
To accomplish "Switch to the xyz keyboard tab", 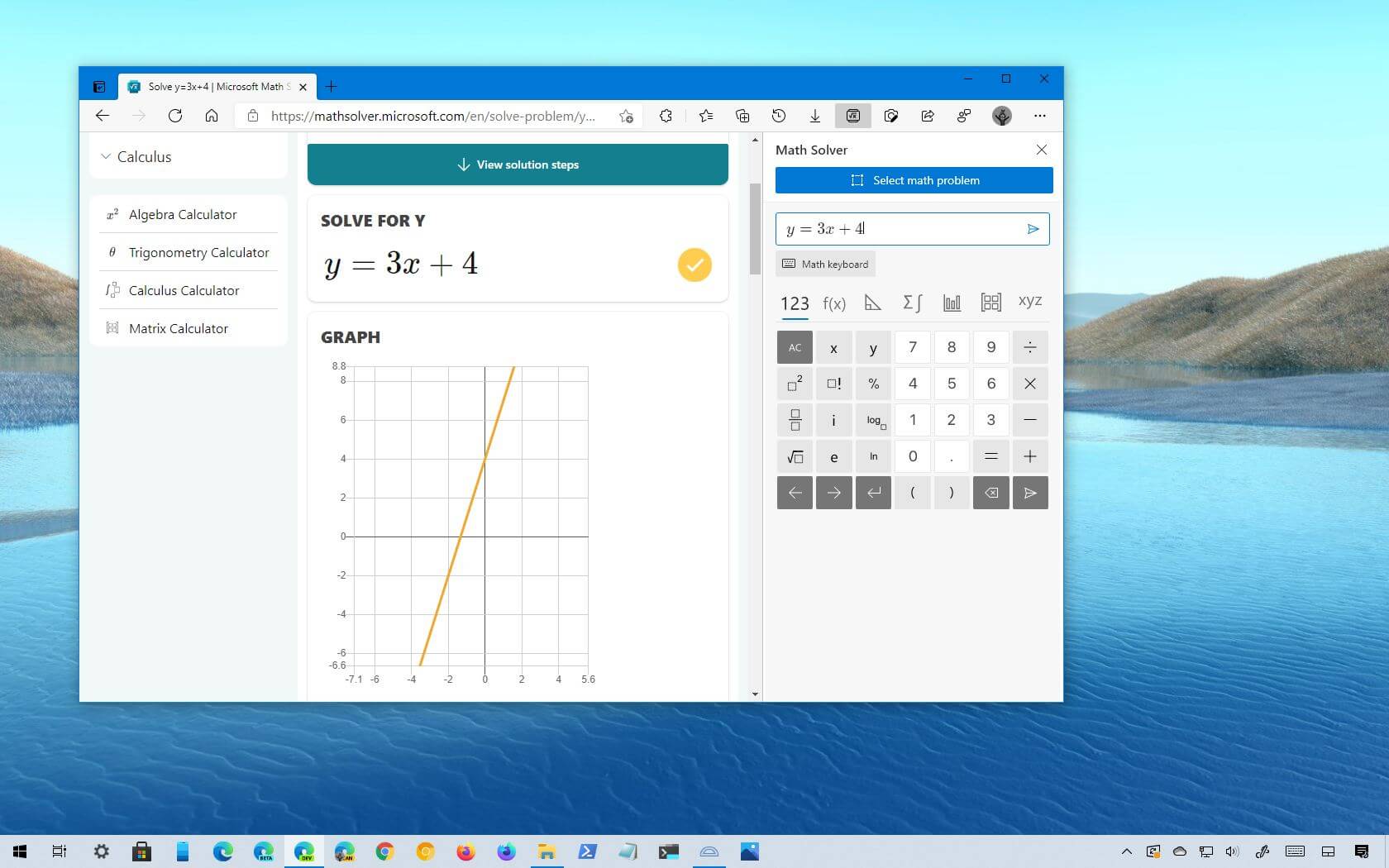I will pos(1029,302).
